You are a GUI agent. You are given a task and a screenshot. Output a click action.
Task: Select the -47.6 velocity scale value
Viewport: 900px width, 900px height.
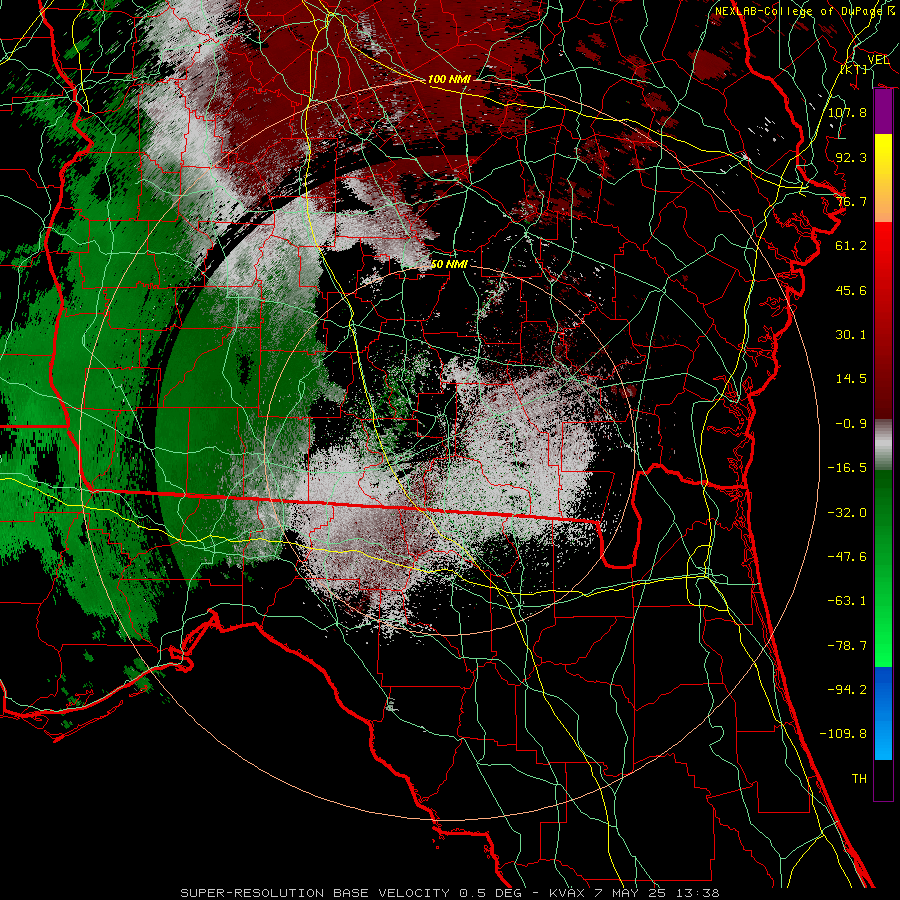point(847,557)
